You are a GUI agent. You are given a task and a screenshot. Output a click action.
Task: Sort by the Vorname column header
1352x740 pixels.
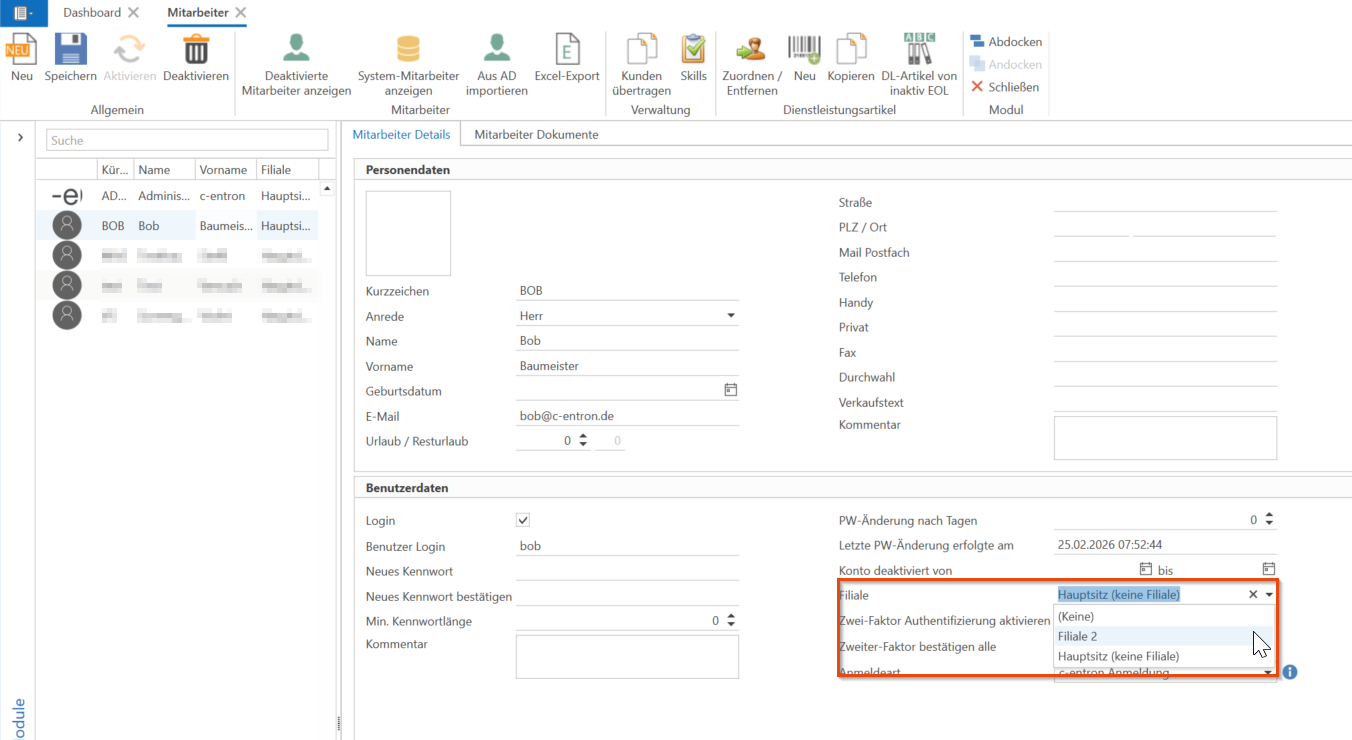click(x=225, y=170)
